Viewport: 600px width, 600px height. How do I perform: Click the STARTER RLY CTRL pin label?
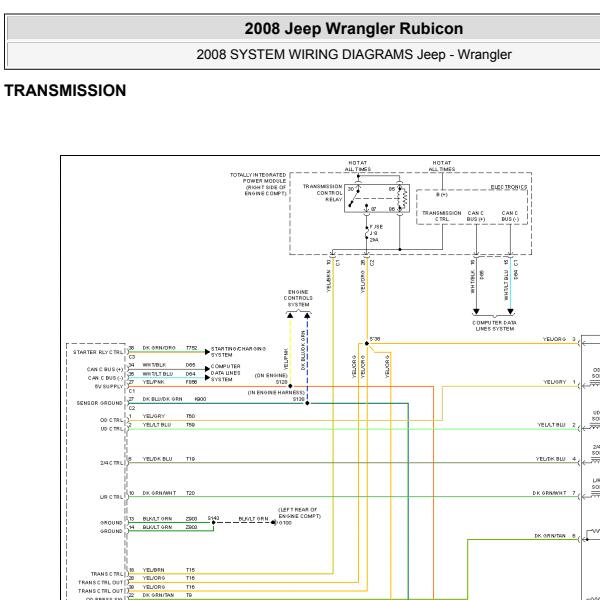98,352
